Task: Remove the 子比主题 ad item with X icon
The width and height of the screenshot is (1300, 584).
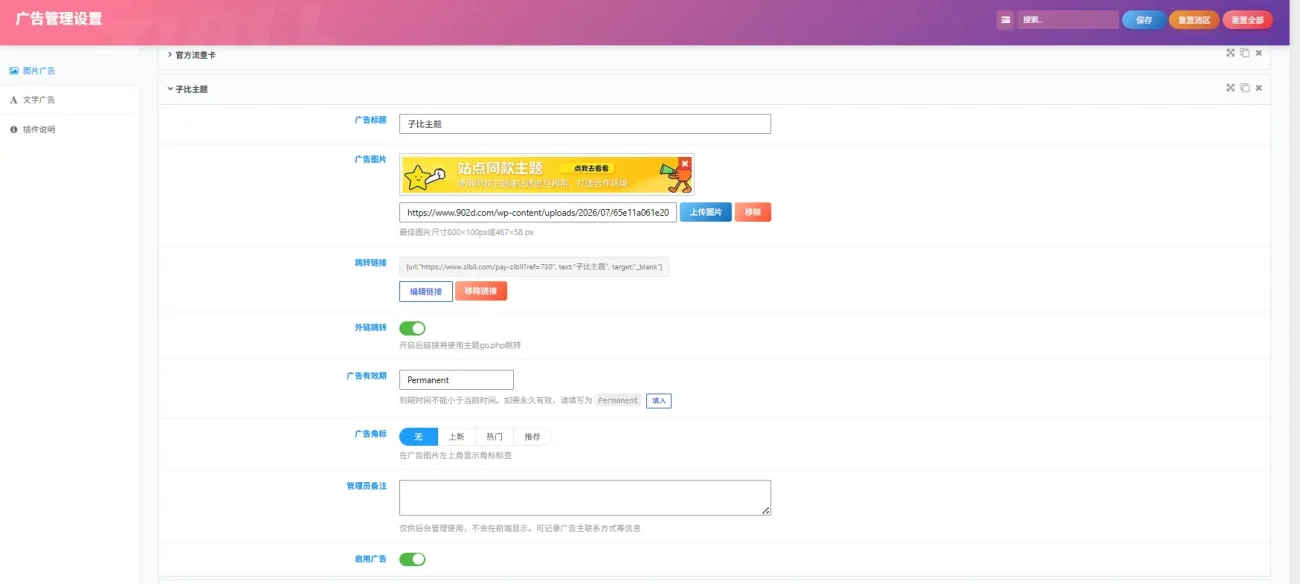Action: [x=1259, y=88]
